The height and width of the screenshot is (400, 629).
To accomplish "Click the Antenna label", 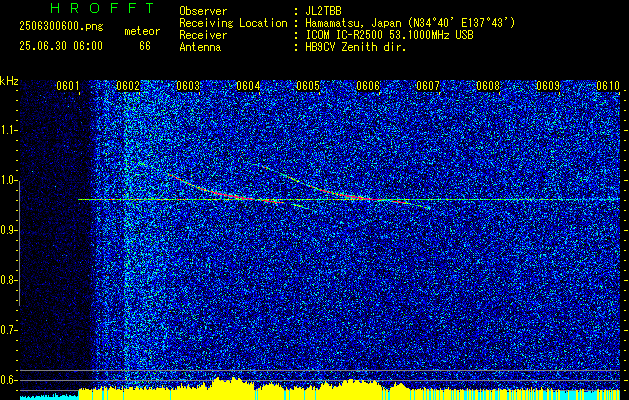I will (200, 47).
